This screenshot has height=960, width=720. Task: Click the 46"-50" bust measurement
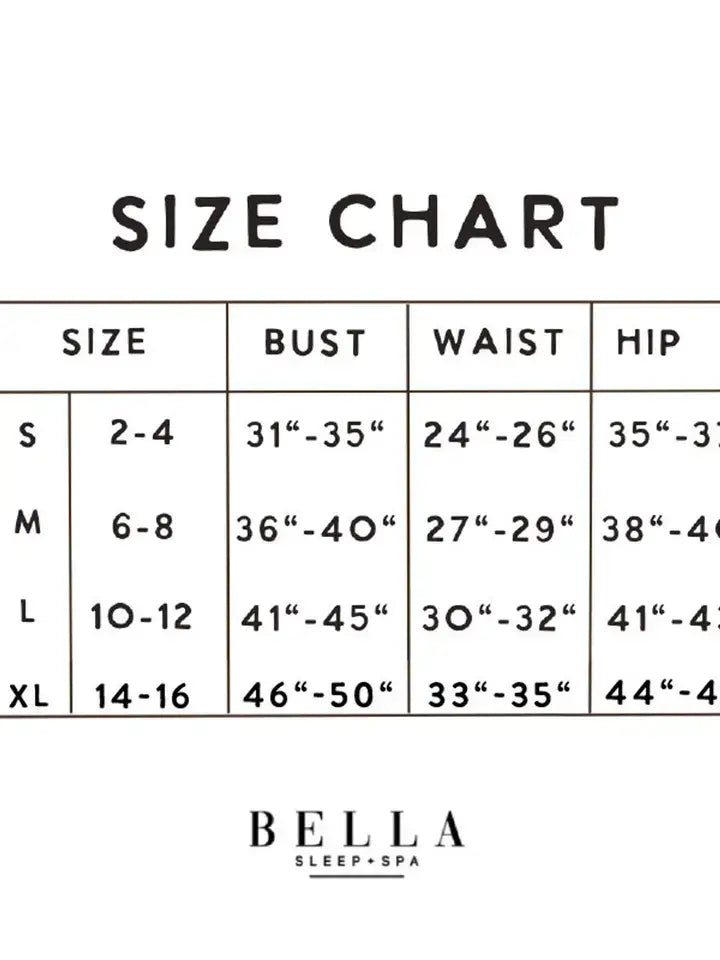coord(318,694)
